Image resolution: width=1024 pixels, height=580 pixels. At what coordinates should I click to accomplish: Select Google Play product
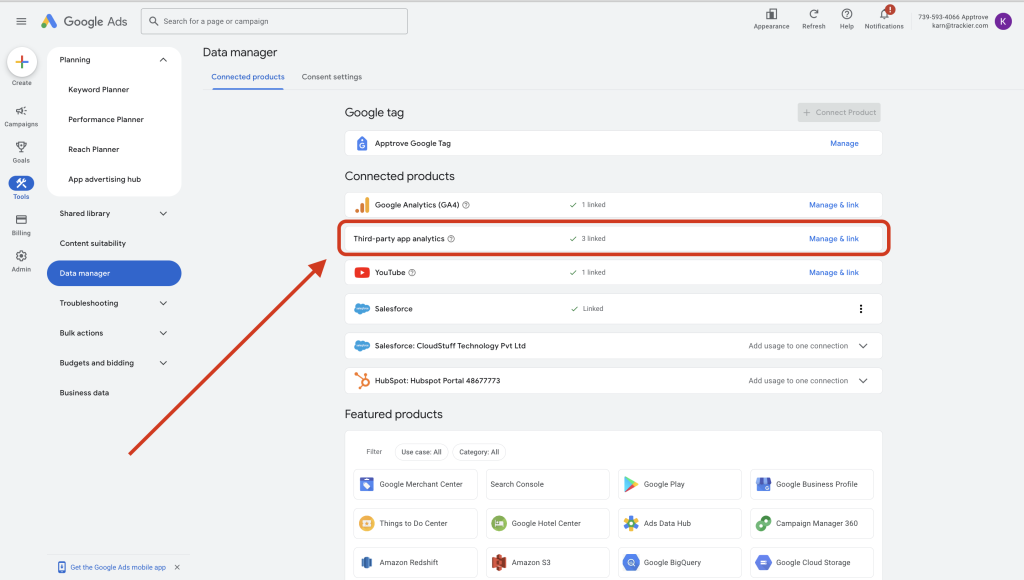point(680,485)
